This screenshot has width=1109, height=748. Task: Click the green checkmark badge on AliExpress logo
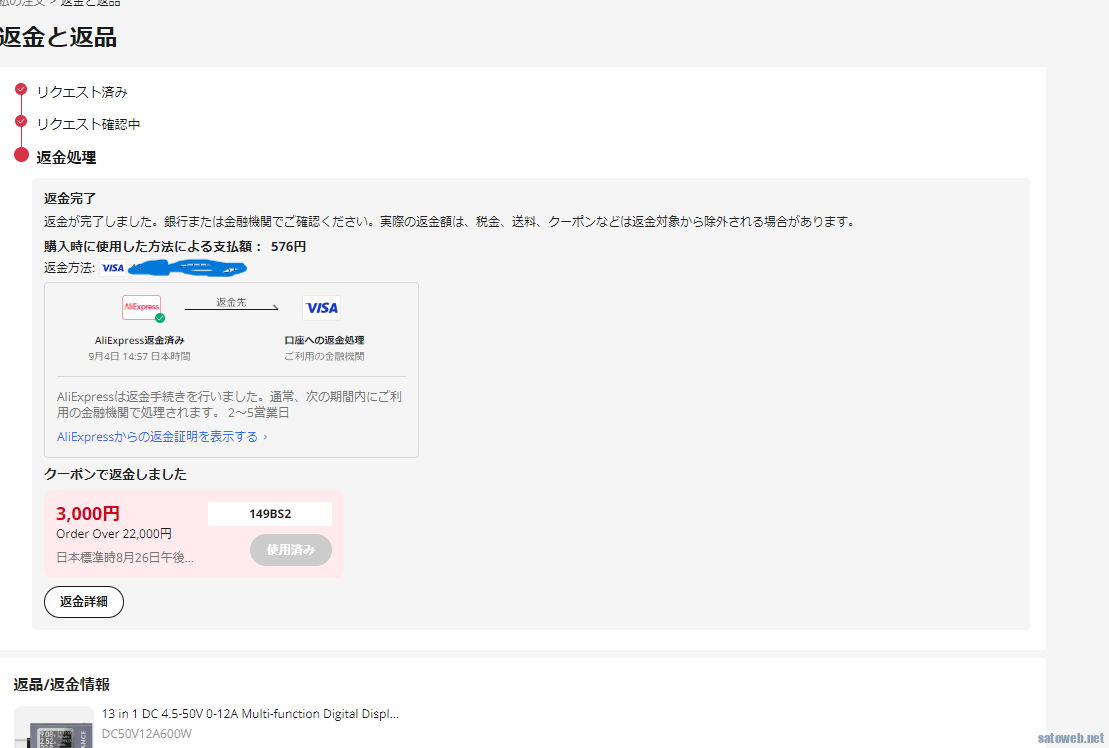[x=160, y=318]
